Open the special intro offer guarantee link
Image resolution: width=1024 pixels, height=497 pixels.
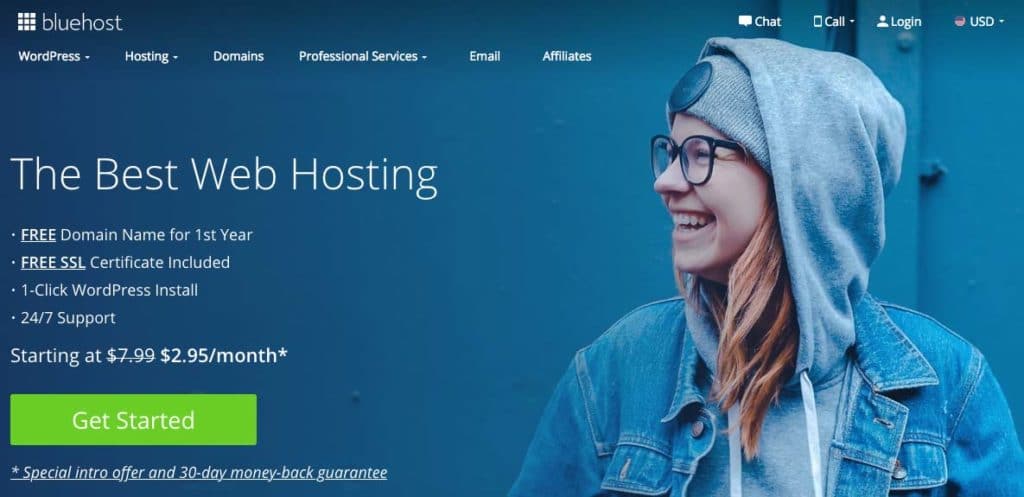click(x=199, y=472)
